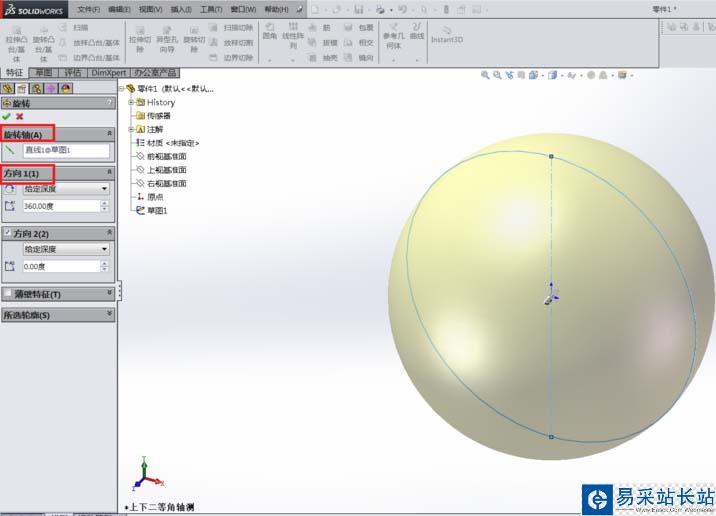Increase the 360.00度 angle with the spinner
716x516 pixels.
point(105,203)
